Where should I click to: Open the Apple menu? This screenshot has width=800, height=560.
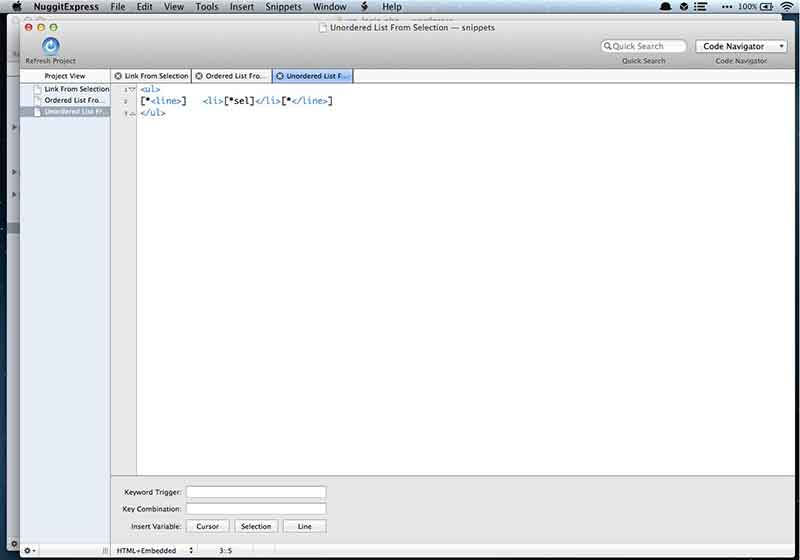click(x=17, y=7)
